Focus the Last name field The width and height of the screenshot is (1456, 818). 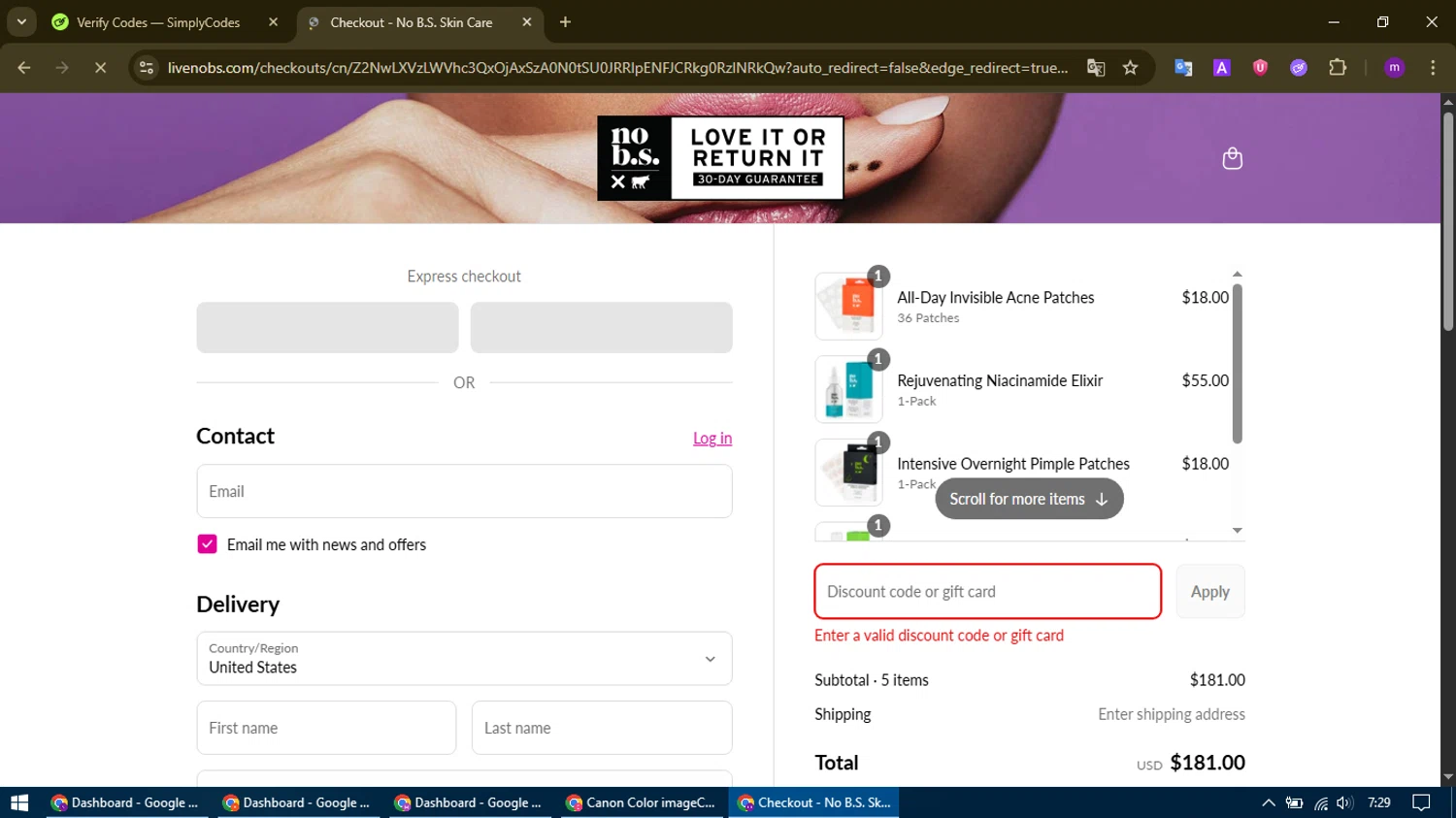point(602,728)
